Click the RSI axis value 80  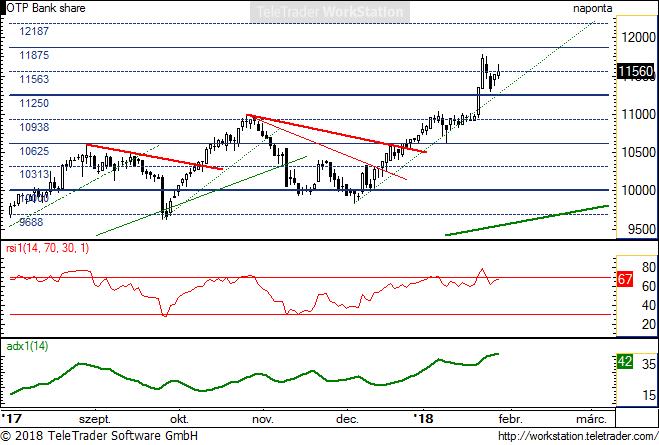pyautogui.click(x=648, y=267)
